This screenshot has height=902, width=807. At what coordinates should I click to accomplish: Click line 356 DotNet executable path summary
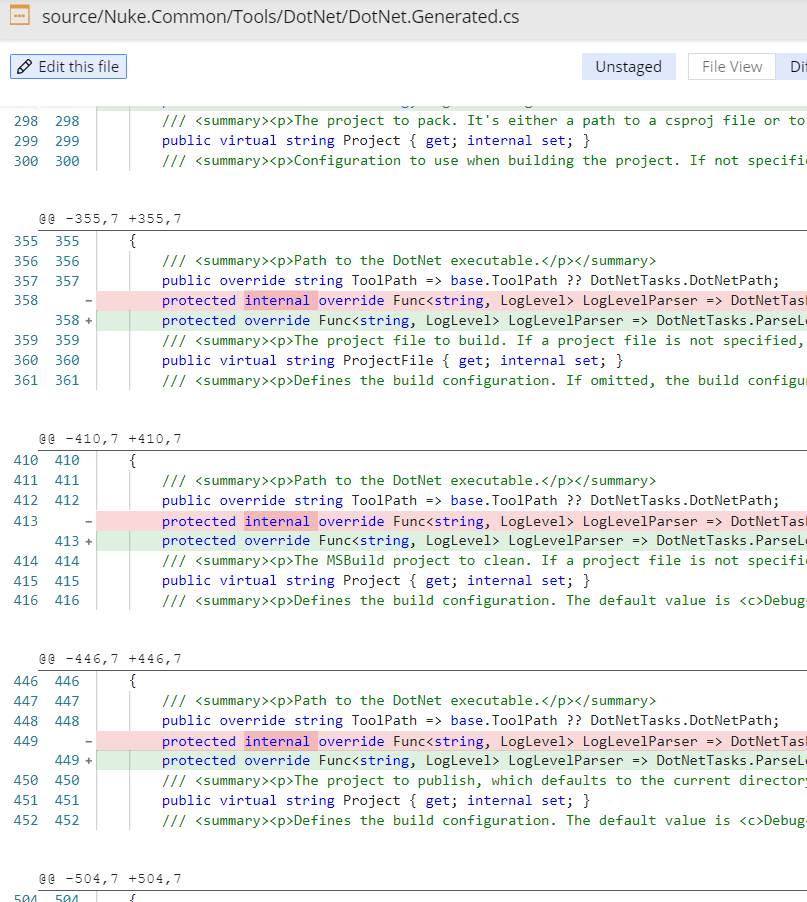(408, 261)
